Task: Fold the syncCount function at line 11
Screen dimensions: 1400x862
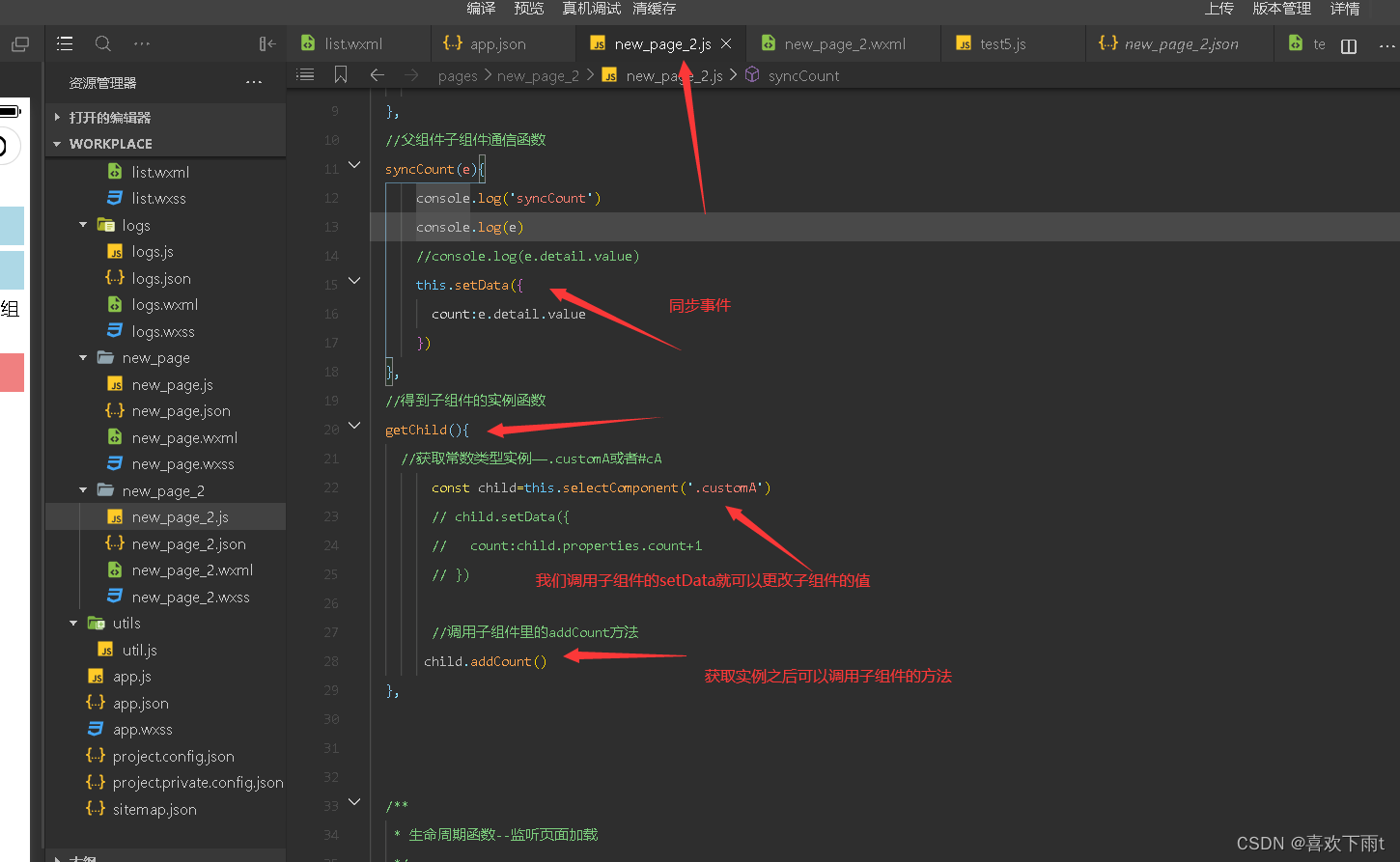Action: tap(354, 165)
